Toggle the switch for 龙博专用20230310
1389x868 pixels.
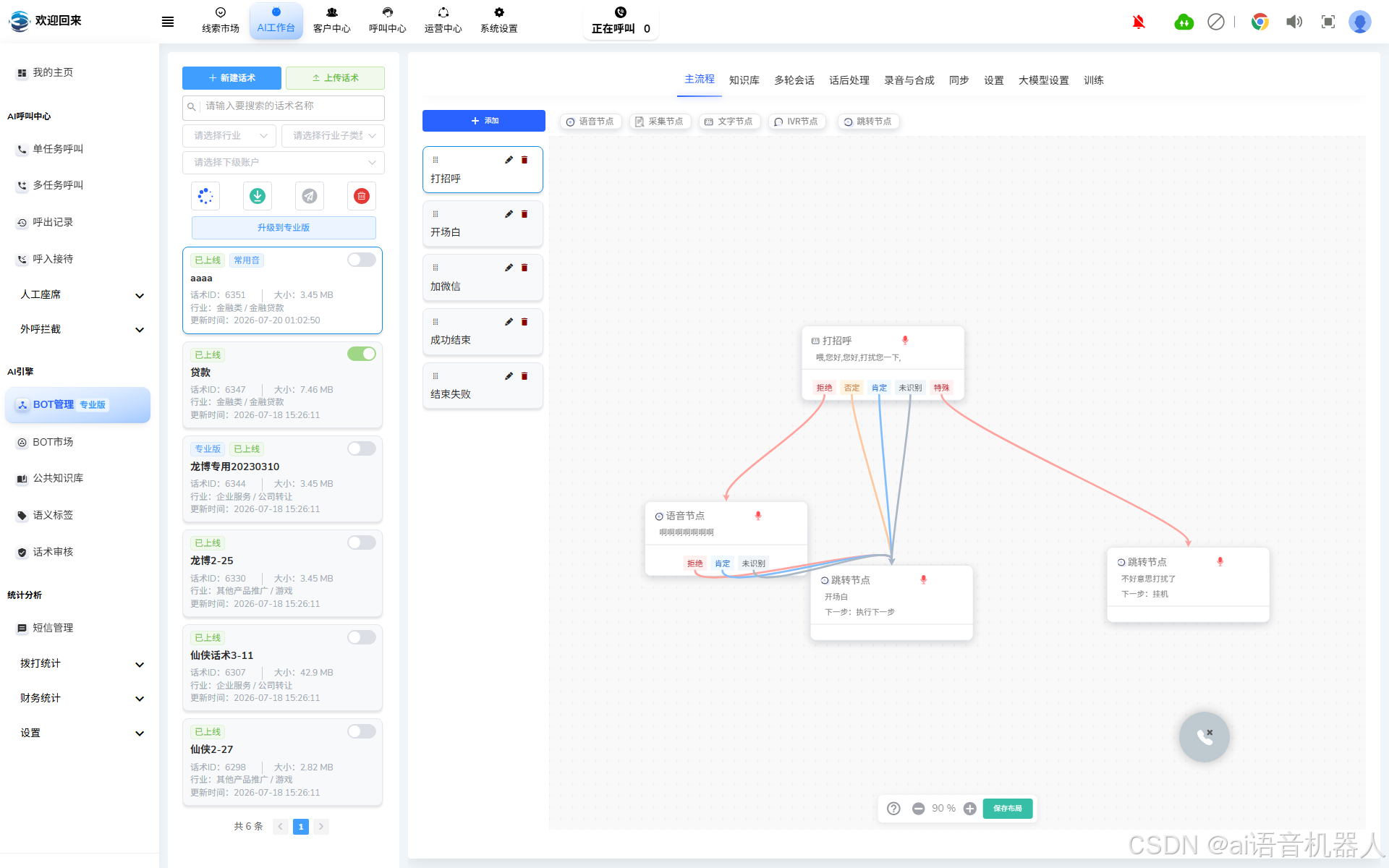[x=362, y=448]
